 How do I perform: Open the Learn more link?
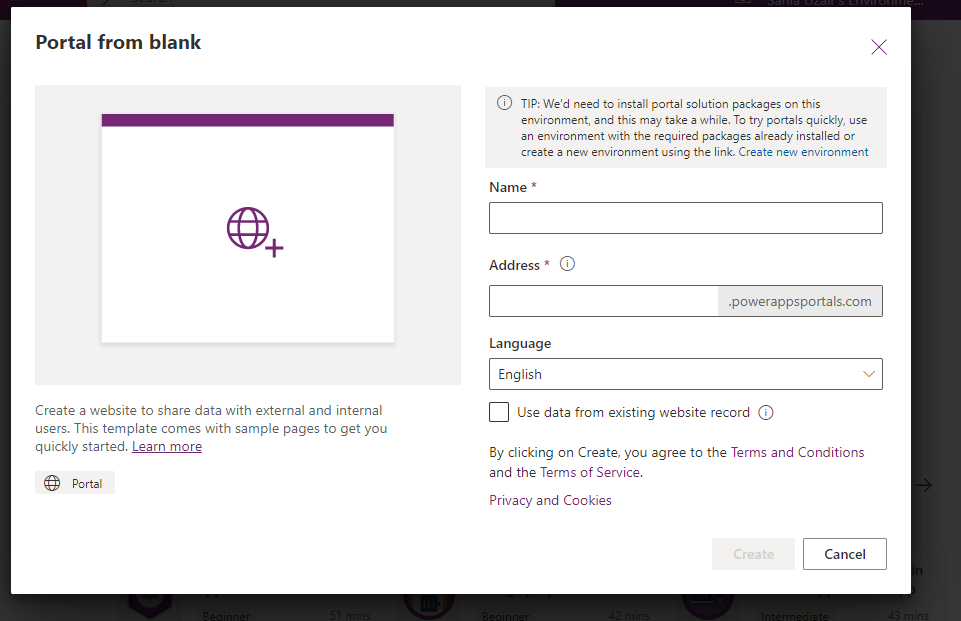(167, 446)
